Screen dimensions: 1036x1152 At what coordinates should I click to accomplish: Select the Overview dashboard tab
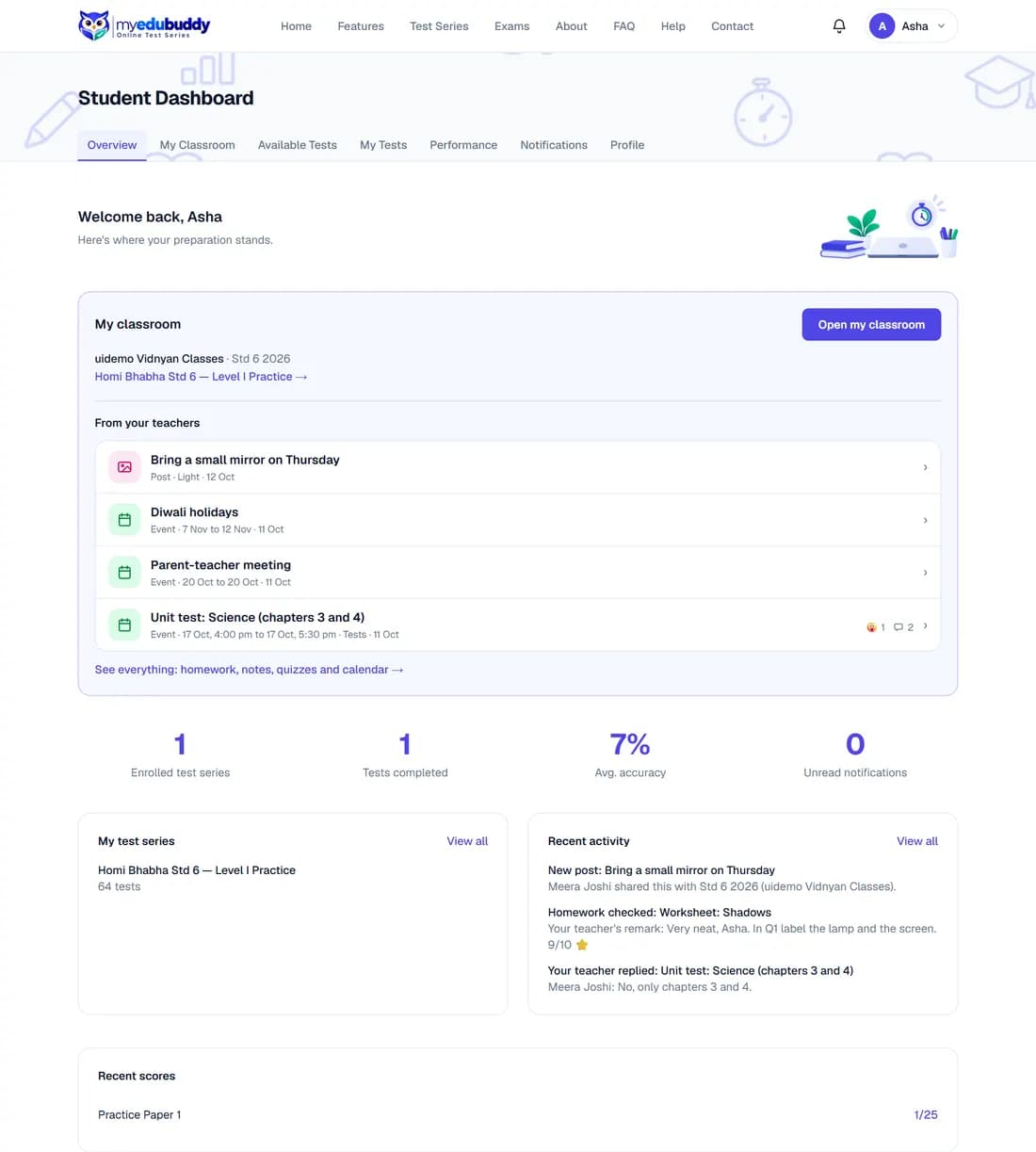coord(112,145)
